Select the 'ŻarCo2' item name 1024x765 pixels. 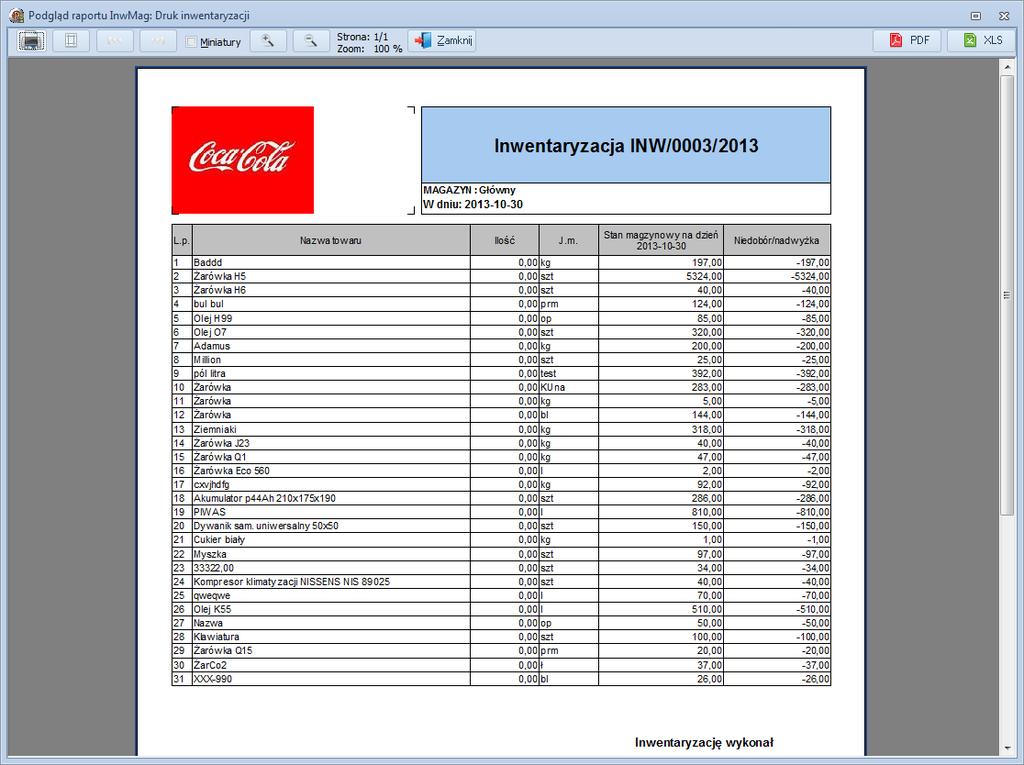[x=210, y=665]
